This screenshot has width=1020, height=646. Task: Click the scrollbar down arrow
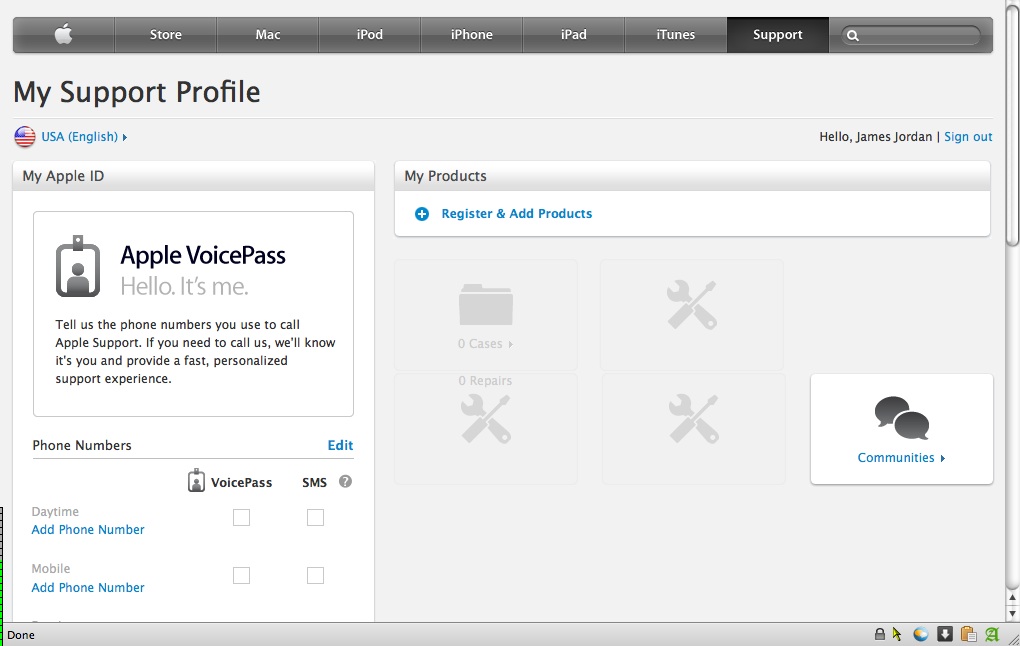(x=1012, y=613)
